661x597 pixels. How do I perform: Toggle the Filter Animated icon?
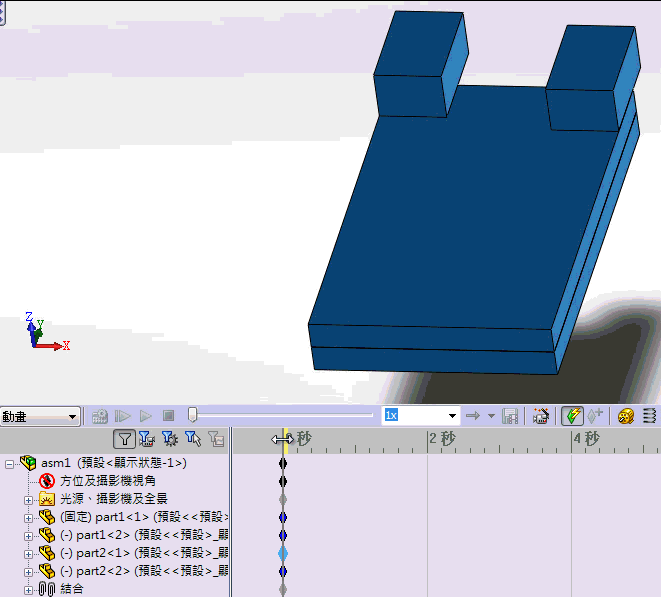(x=146, y=439)
